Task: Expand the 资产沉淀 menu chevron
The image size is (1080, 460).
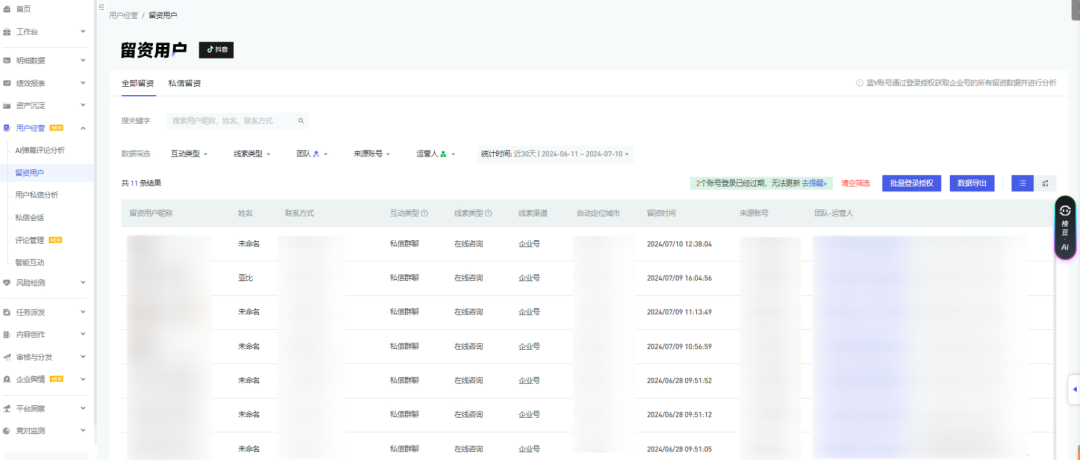Action: [83, 105]
